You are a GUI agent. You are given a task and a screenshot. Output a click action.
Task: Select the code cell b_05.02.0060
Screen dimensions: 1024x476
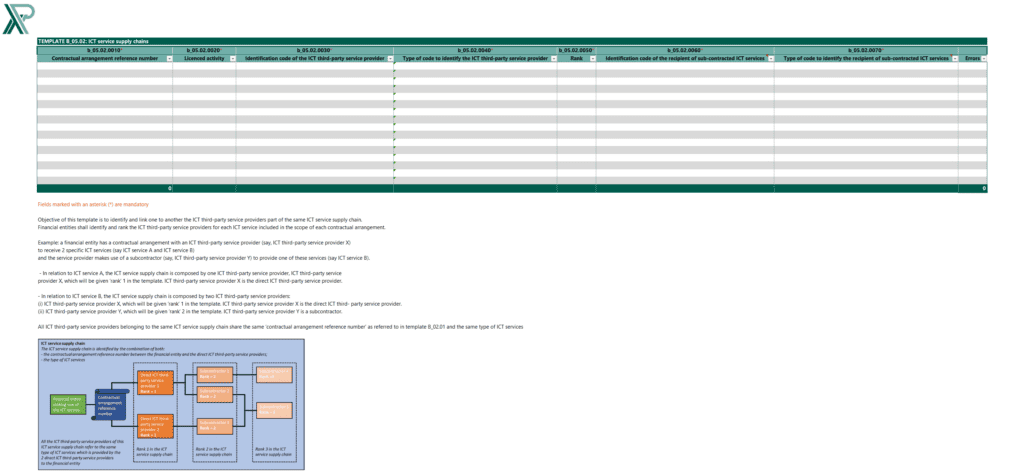click(685, 50)
